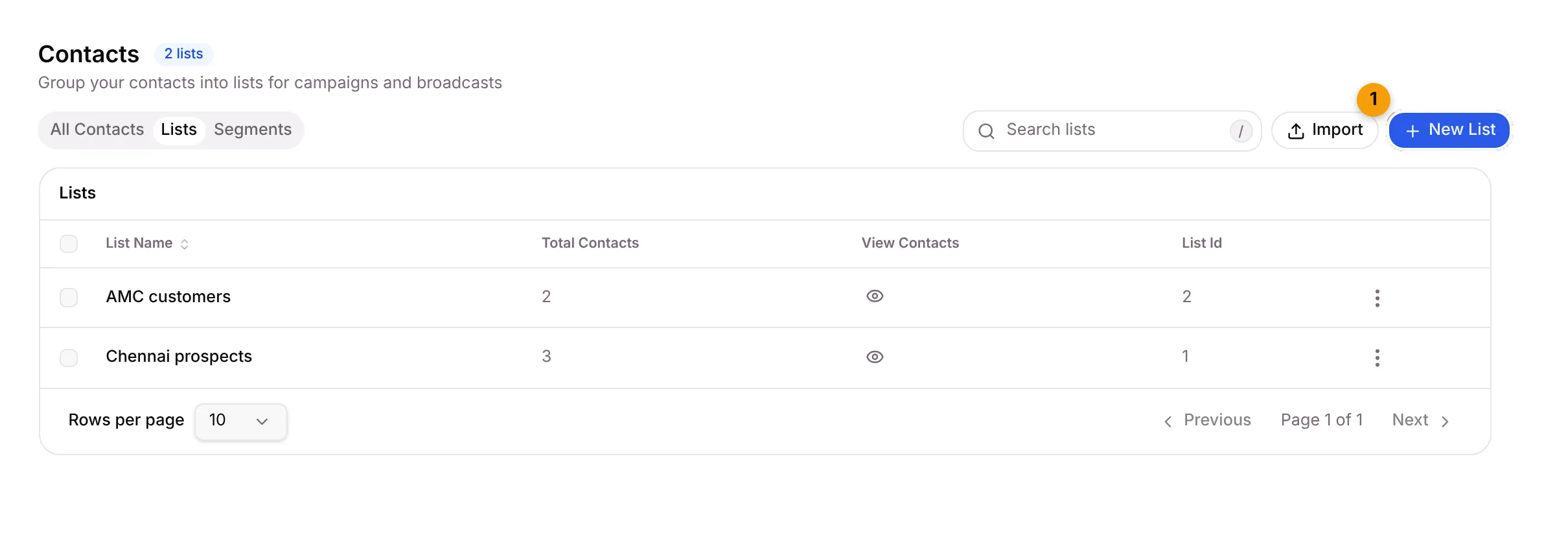Click the AMC customers list name
The height and width of the screenshot is (546, 1568).
[x=168, y=296]
